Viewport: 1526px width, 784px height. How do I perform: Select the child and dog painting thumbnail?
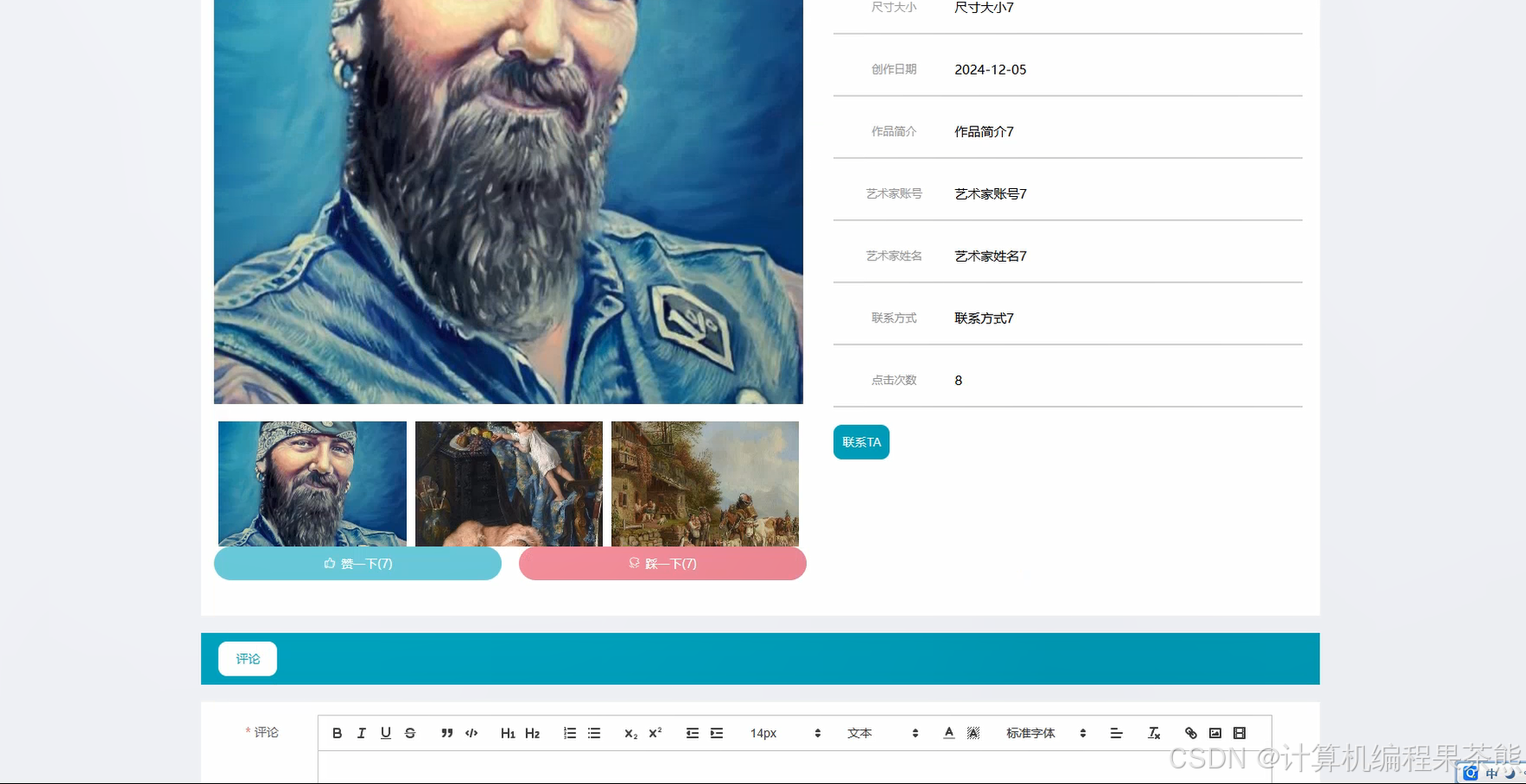(509, 484)
